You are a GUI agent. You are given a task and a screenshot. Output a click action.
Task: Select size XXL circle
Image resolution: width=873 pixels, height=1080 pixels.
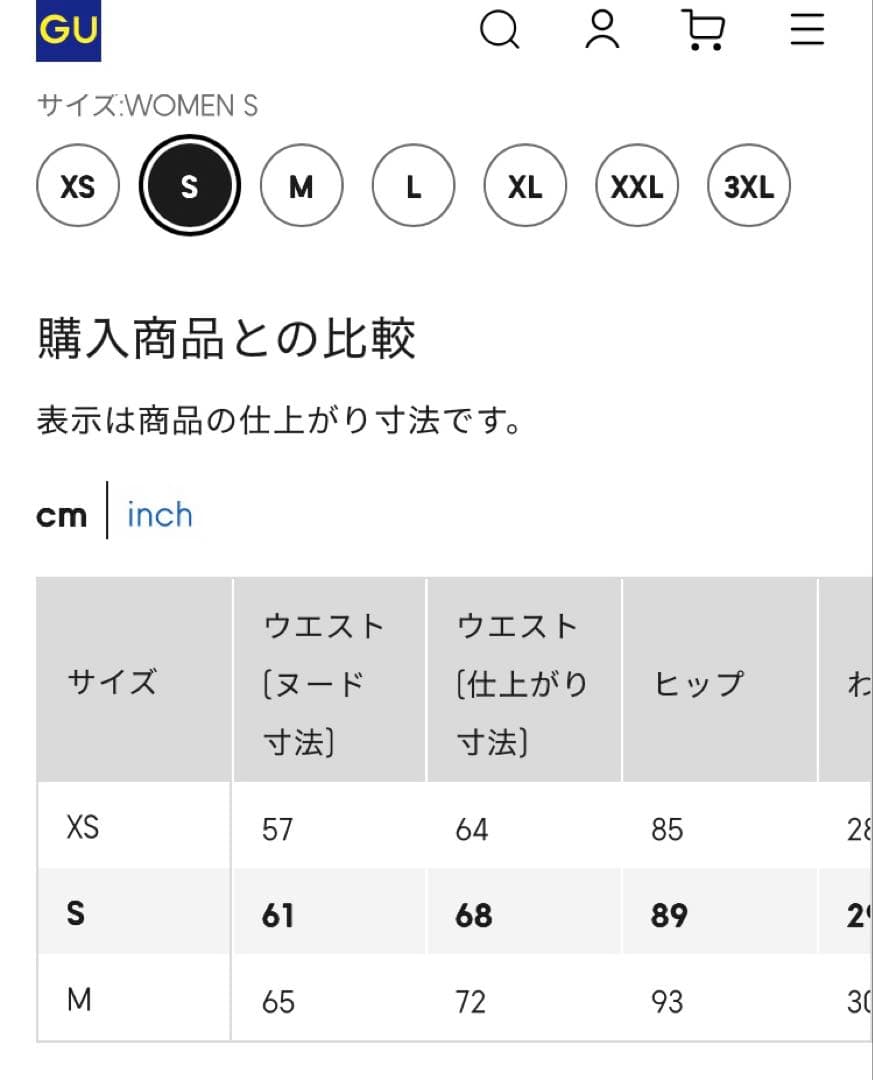pyautogui.click(x=637, y=185)
